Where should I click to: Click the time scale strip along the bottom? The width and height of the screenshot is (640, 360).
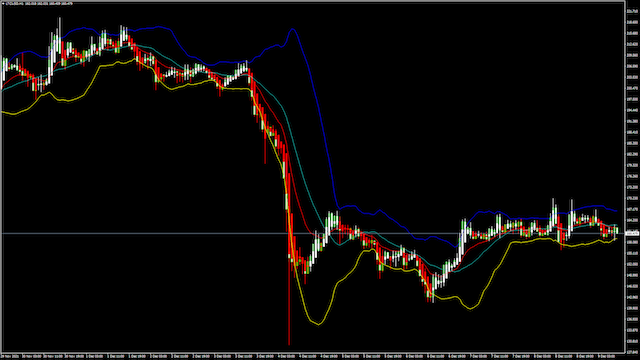pyautogui.click(x=313, y=356)
